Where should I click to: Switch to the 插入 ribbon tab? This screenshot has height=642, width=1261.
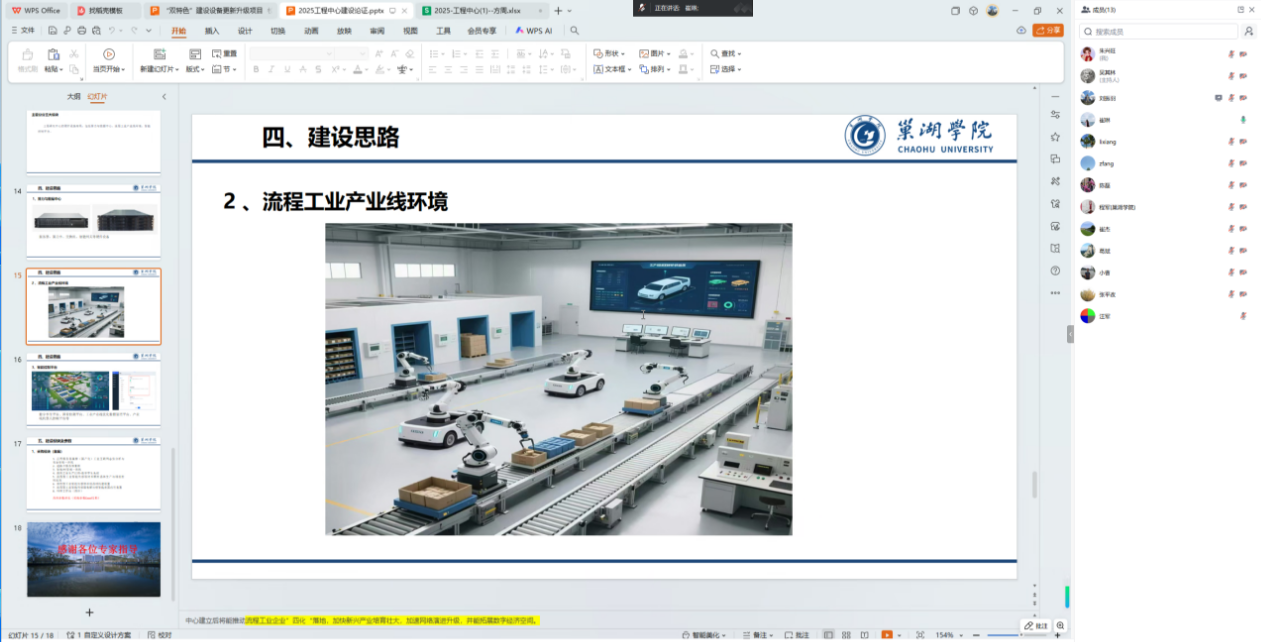click(x=212, y=31)
